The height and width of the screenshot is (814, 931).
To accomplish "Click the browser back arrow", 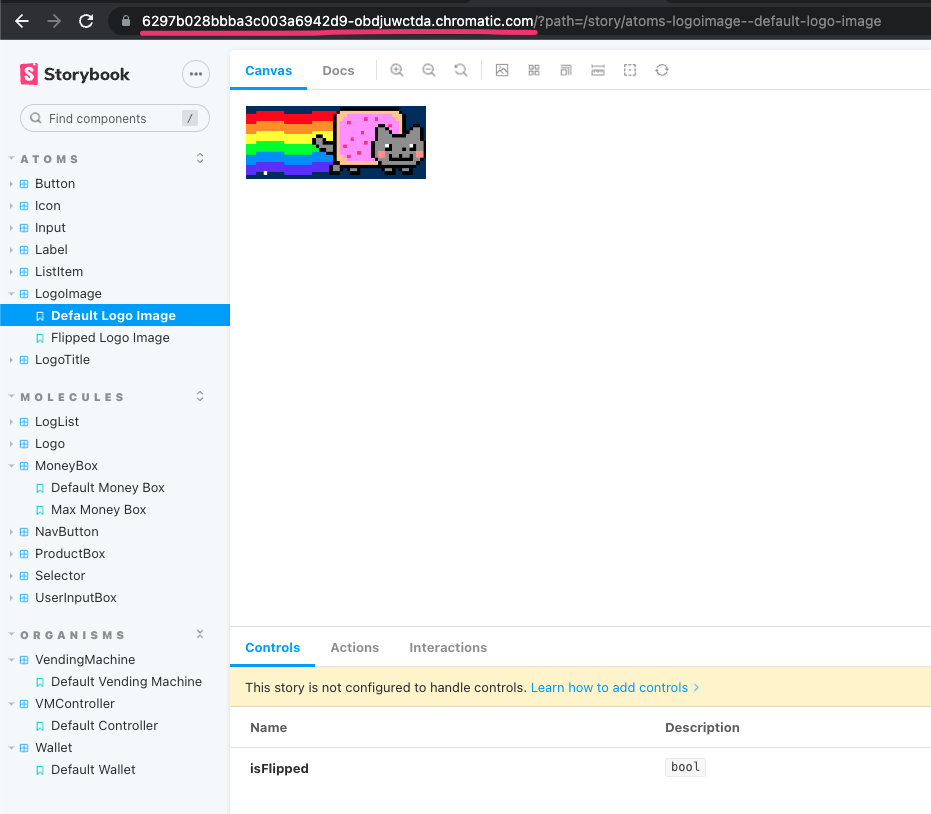I will (x=22, y=21).
